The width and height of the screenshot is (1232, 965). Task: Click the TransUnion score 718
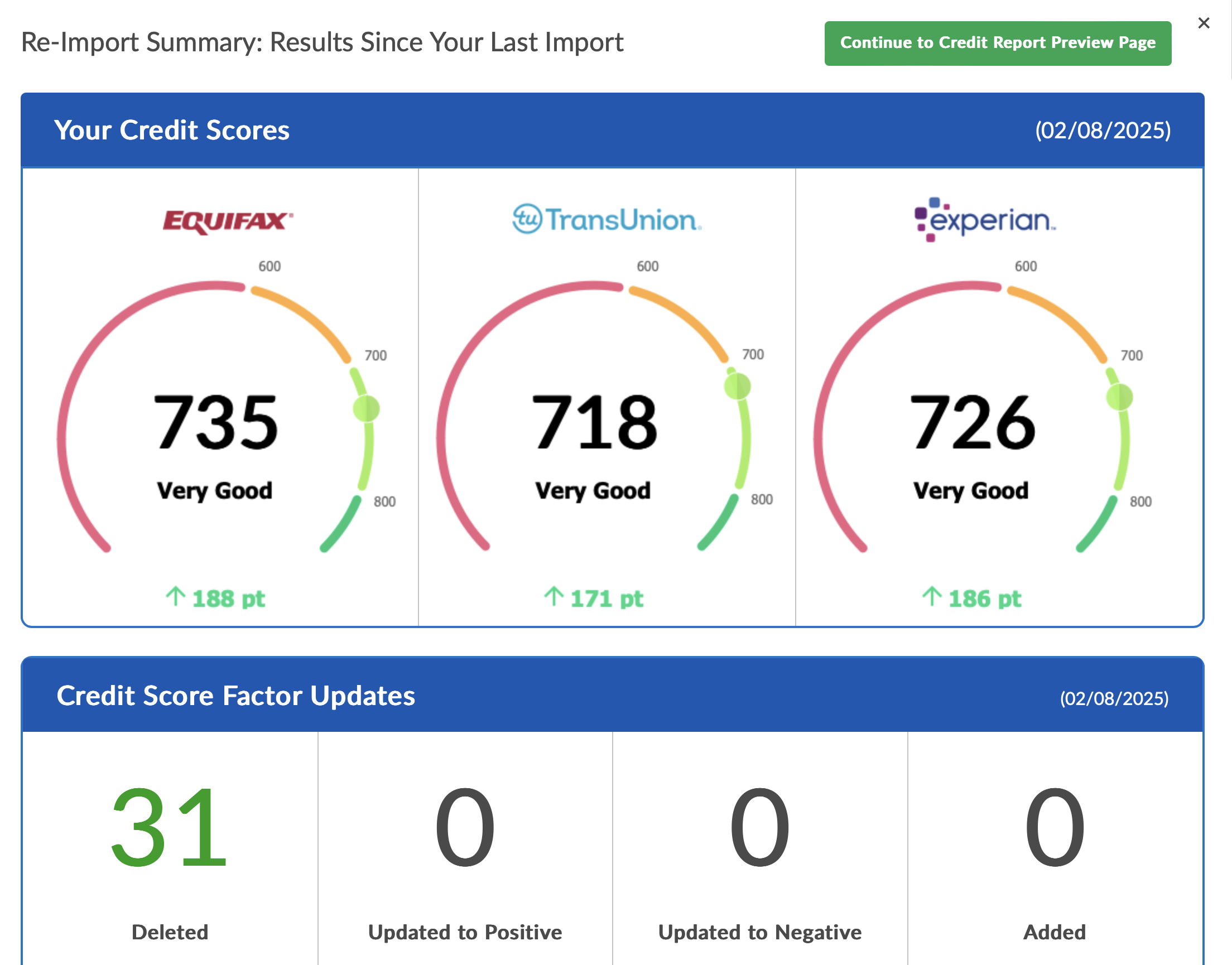click(x=594, y=422)
